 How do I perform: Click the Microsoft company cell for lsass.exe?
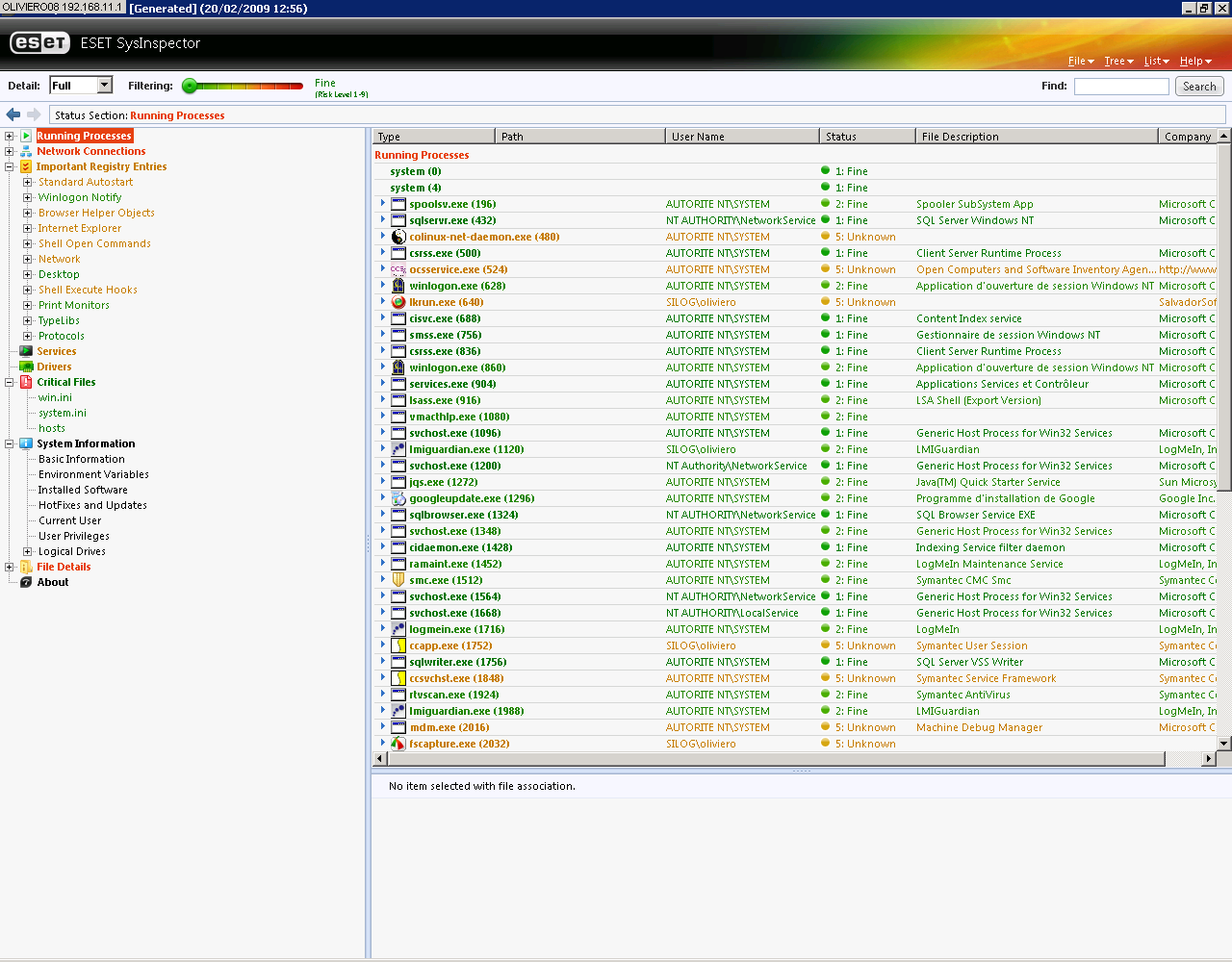(1187, 400)
